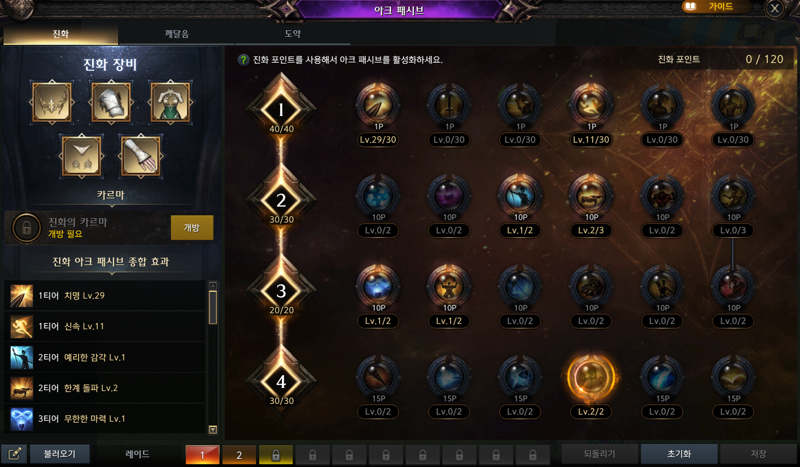Click the 초기화 reset button
The height and width of the screenshot is (467, 800).
tap(679, 454)
